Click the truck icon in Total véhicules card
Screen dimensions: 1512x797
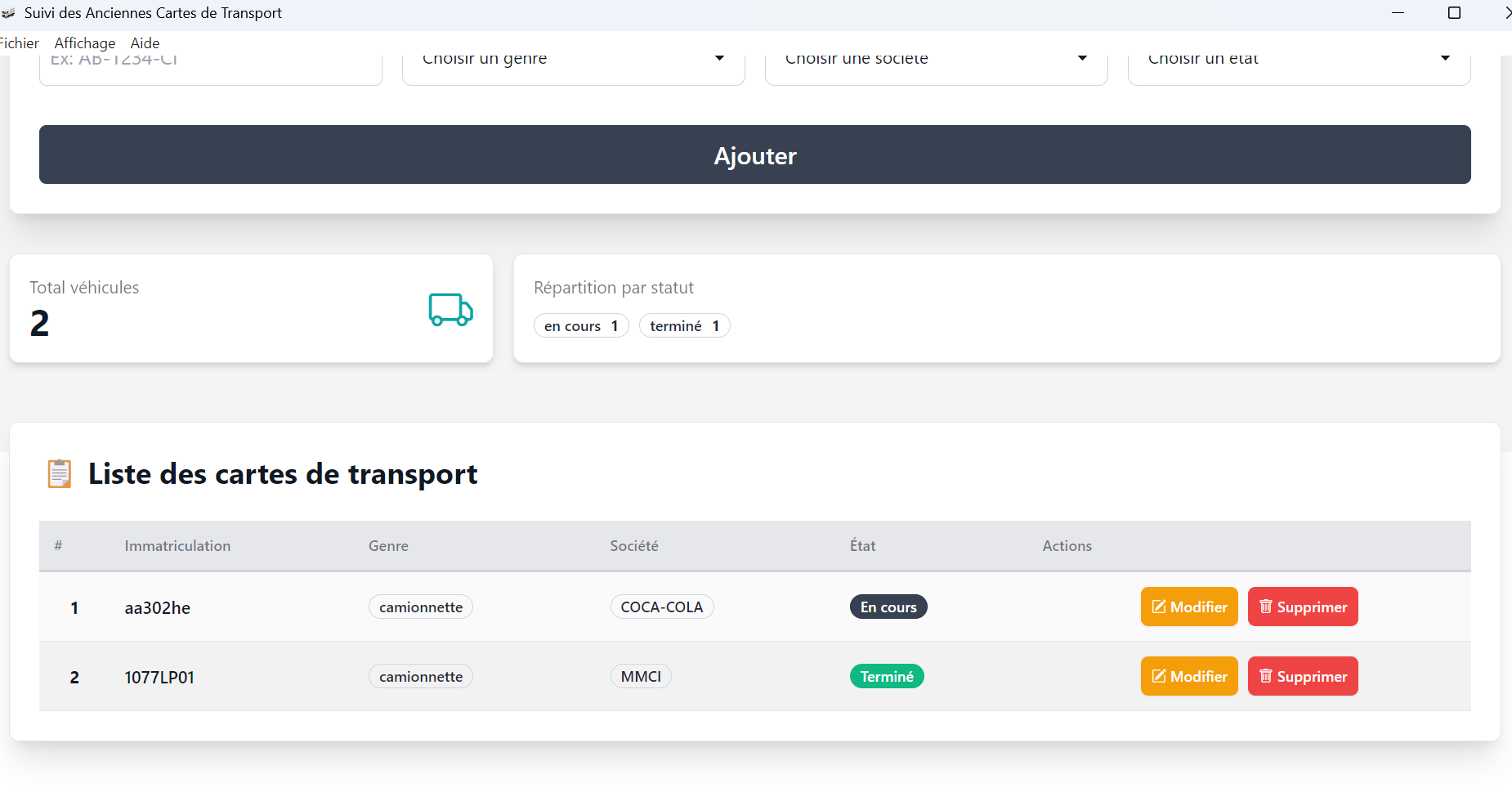tap(450, 310)
